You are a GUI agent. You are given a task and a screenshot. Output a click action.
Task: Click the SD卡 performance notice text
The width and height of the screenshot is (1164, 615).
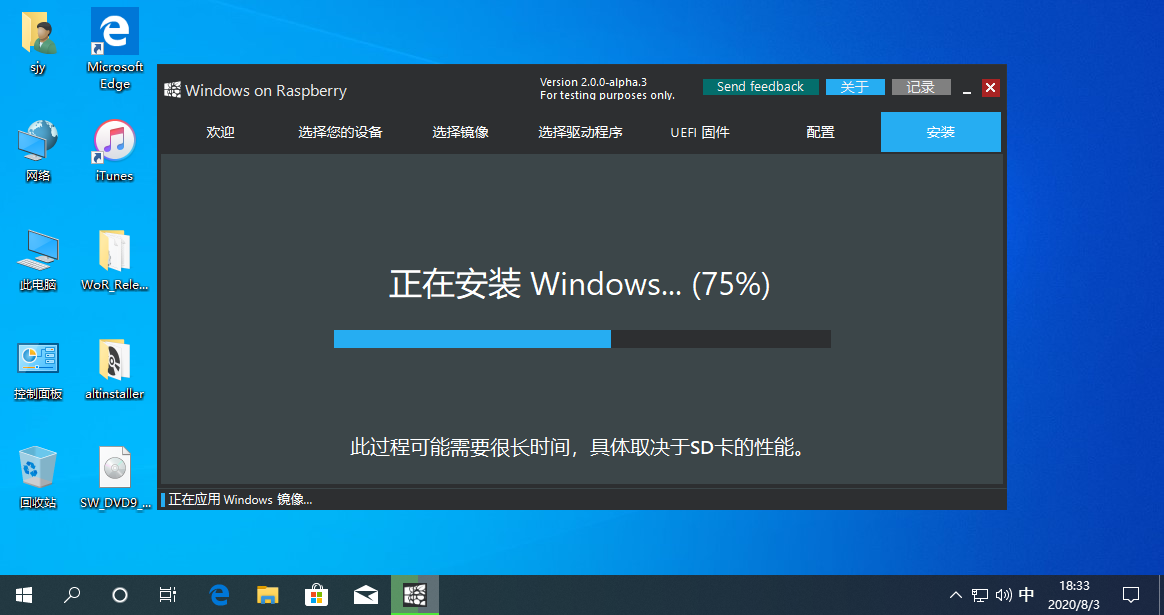tap(578, 447)
